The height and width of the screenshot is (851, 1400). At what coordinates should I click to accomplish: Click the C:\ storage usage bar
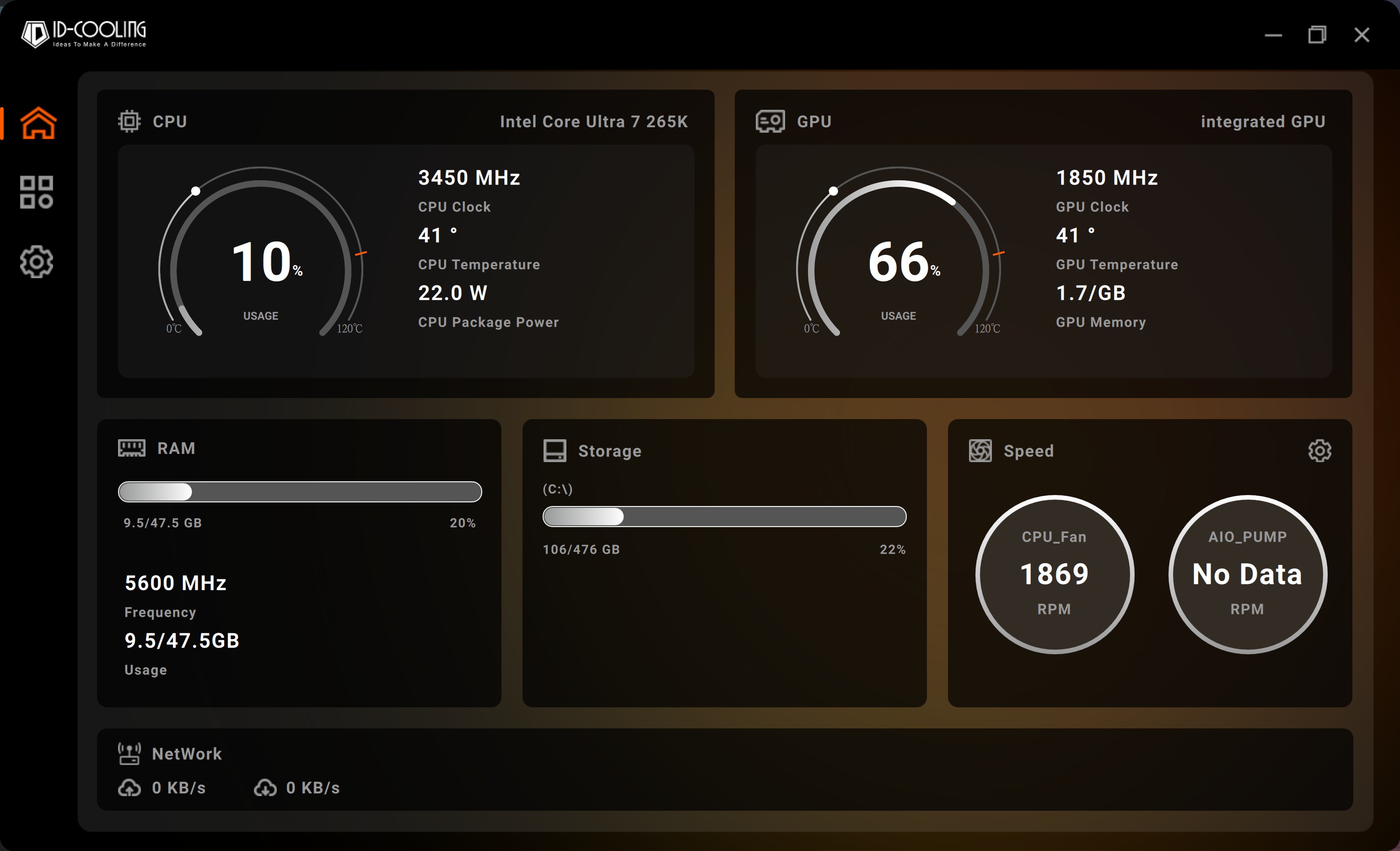pos(724,517)
